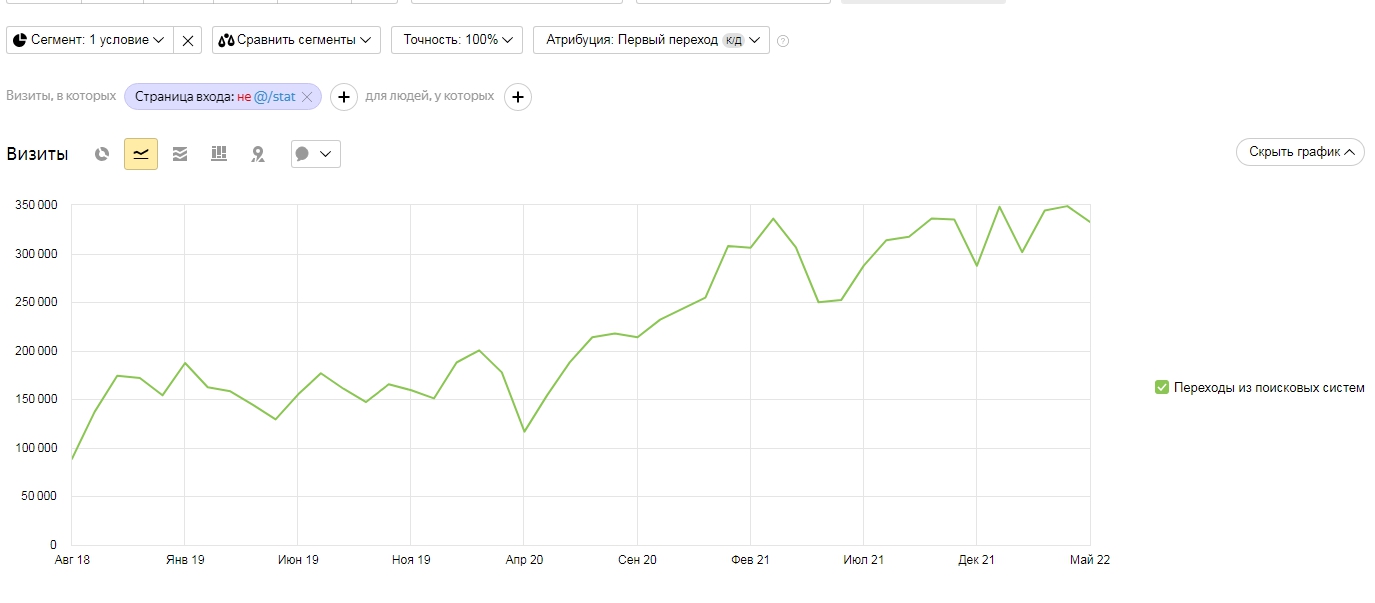Collapse chart via 'Скрыть график'
The height and width of the screenshot is (603, 1375).
click(x=1300, y=152)
